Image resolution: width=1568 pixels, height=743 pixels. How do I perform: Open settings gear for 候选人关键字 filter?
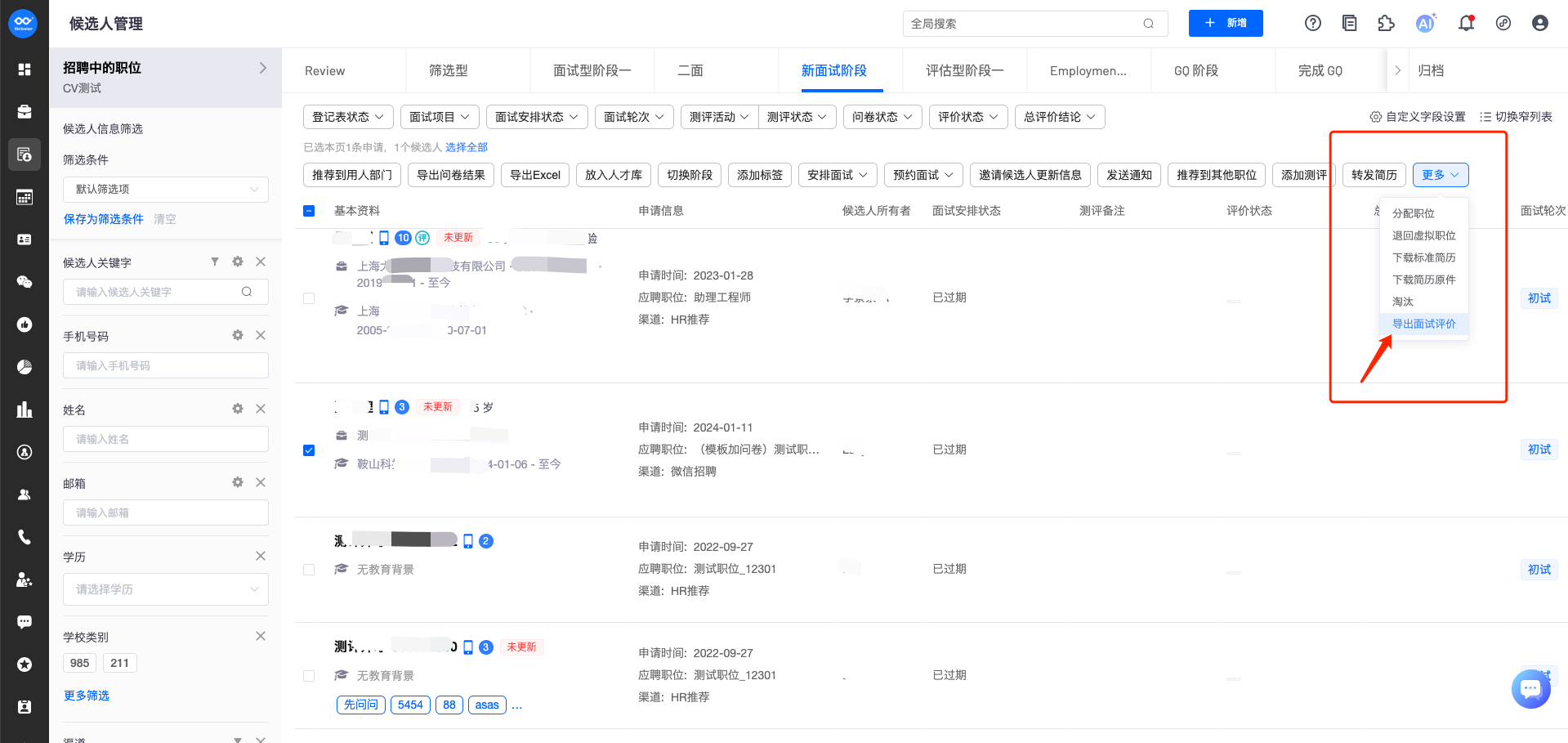pyautogui.click(x=238, y=262)
